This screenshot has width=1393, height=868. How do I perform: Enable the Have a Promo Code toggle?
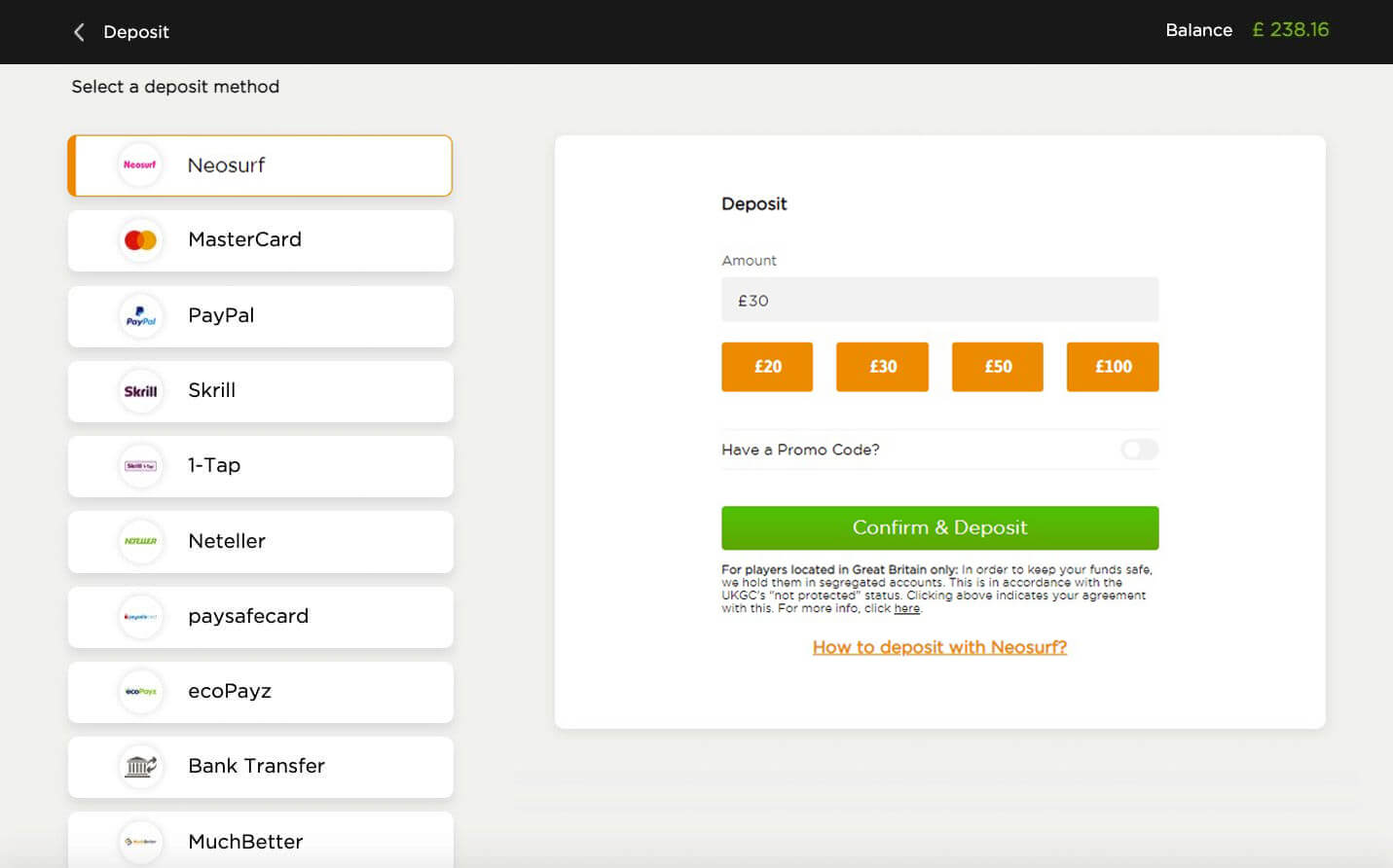(1139, 450)
